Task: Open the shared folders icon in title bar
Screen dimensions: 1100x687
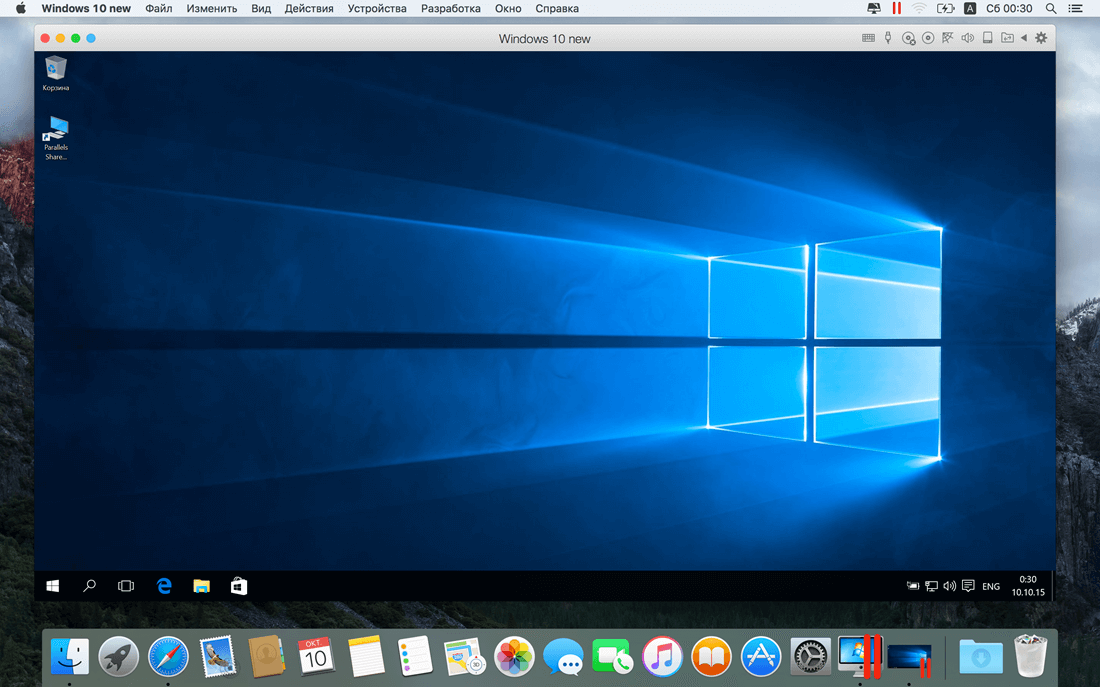Action: (1007, 38)
